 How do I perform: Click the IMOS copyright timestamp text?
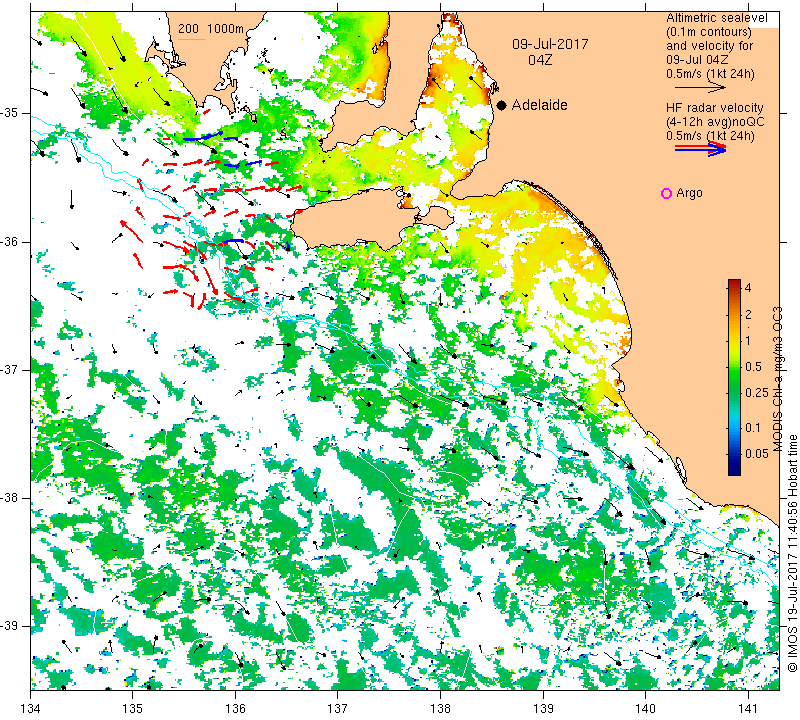(792, 553)
